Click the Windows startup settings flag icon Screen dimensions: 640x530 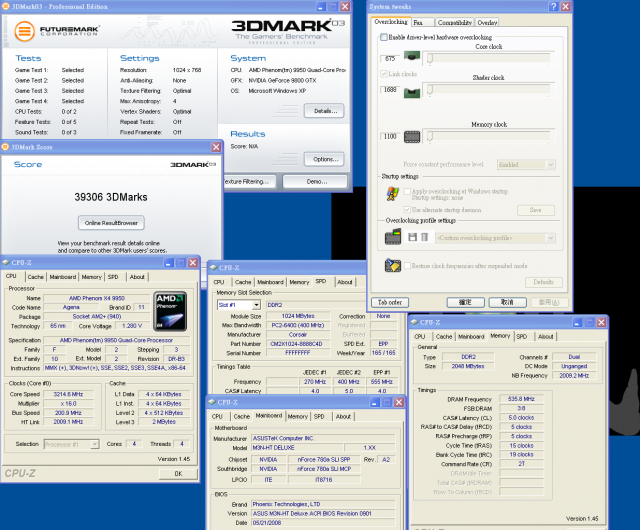[x=393, y=194]
